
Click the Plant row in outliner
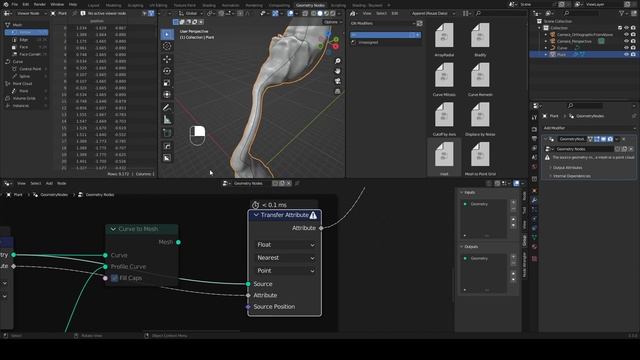(x=584, y=54)
